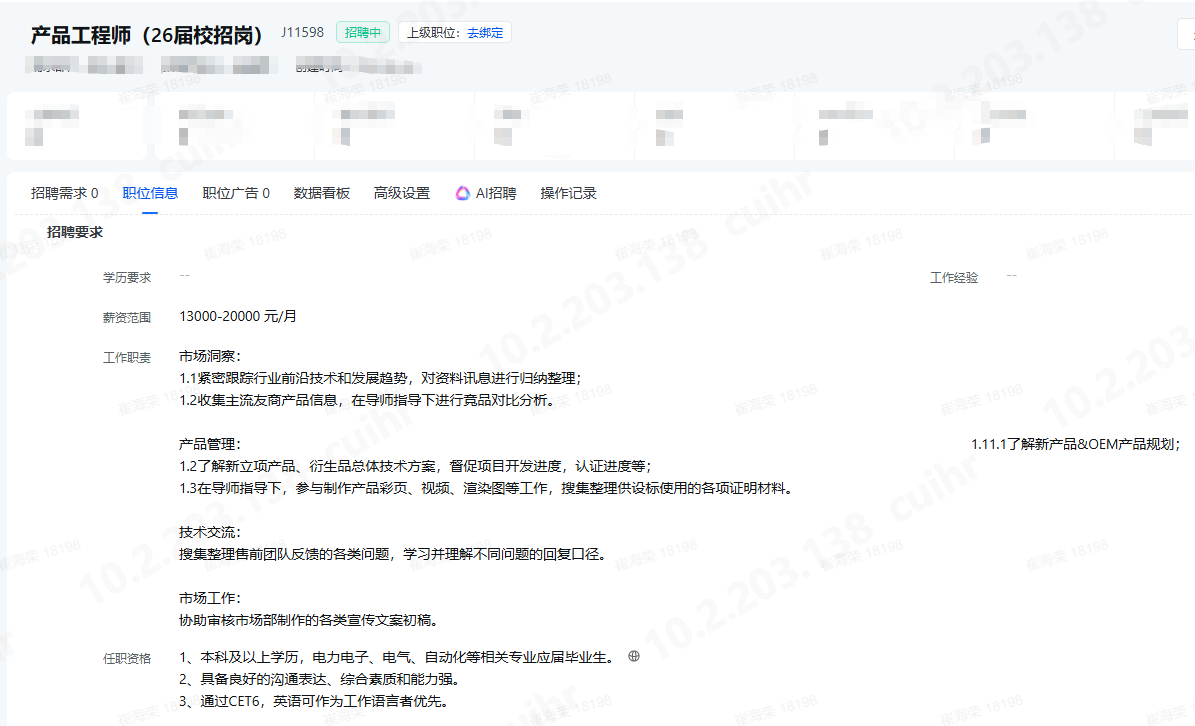Click the 市场工作： heading

(x=210, y=598)
